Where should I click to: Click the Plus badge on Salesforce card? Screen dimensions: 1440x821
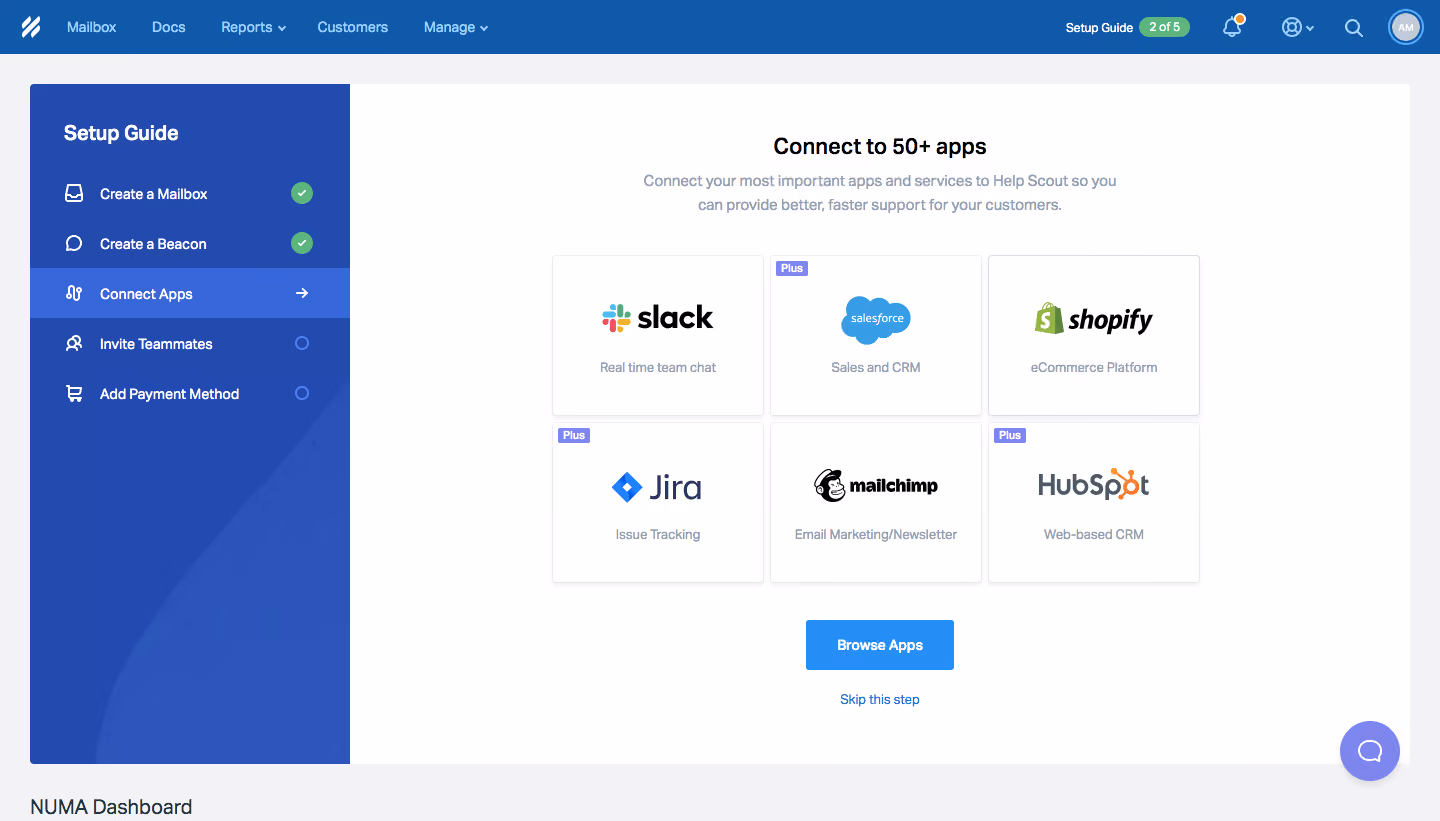(x=792, y=268)
